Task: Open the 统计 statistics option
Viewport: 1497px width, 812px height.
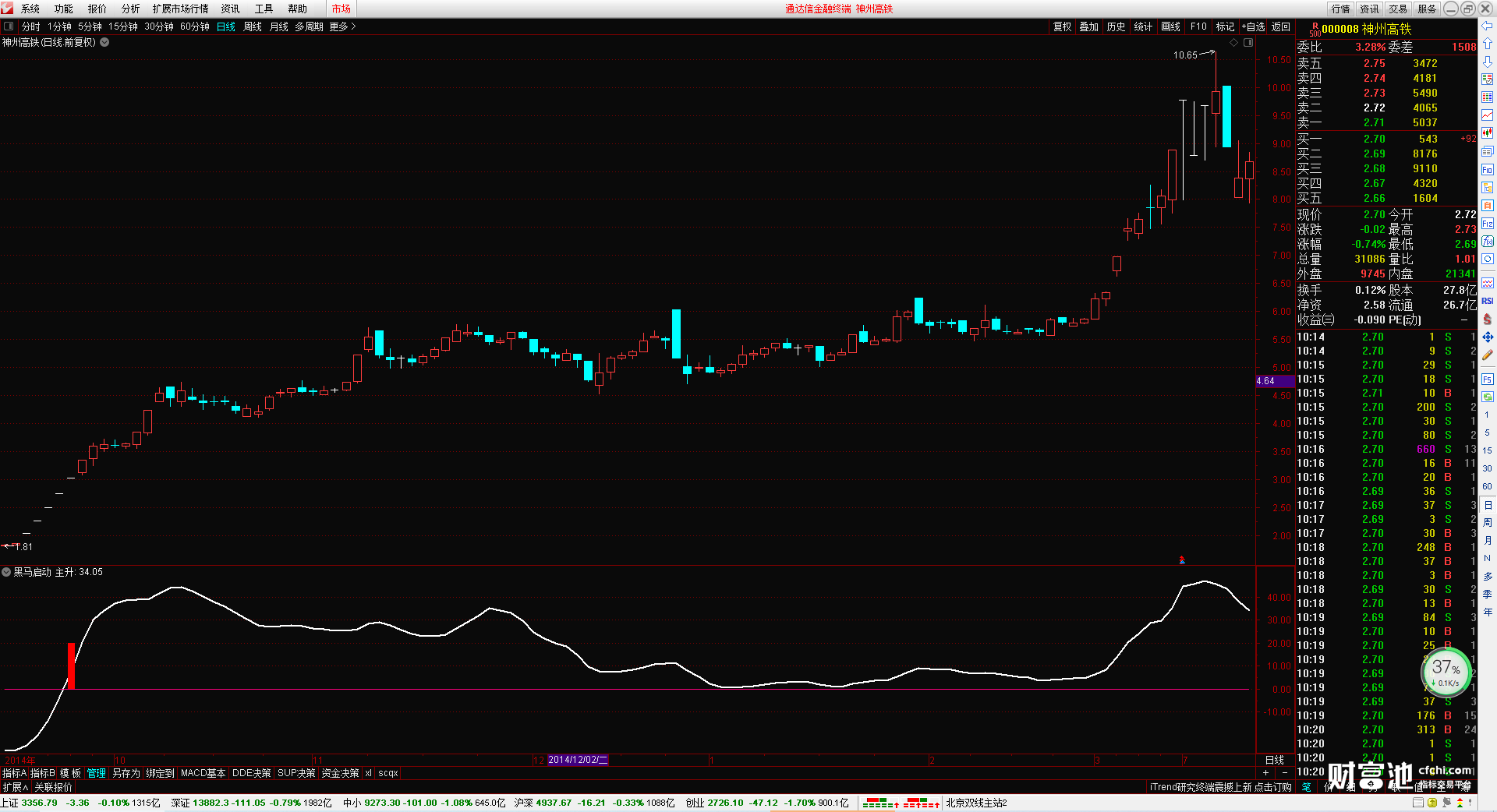Action: click(1143, 26)
